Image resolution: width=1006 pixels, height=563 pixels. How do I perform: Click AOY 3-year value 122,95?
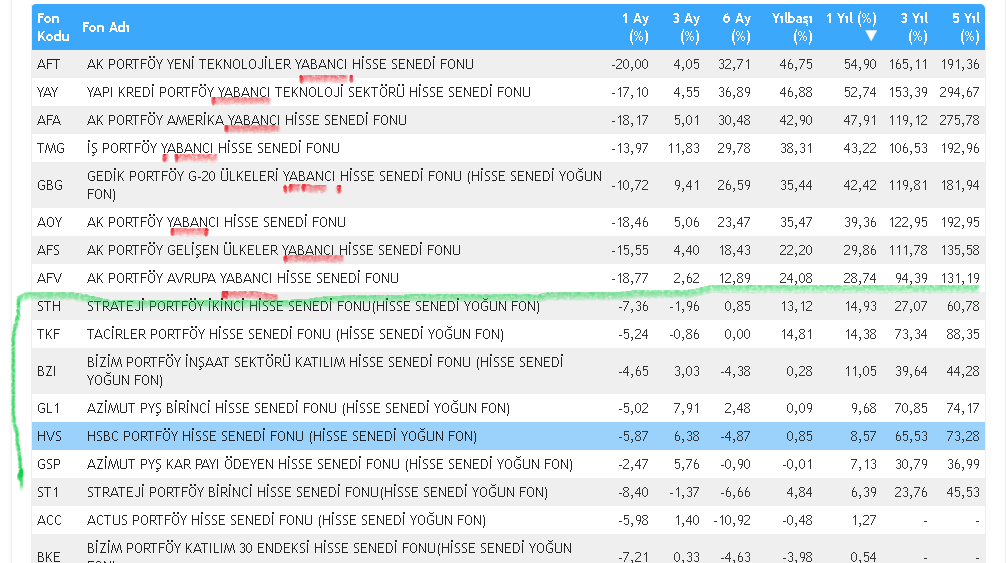pos(908,223)
